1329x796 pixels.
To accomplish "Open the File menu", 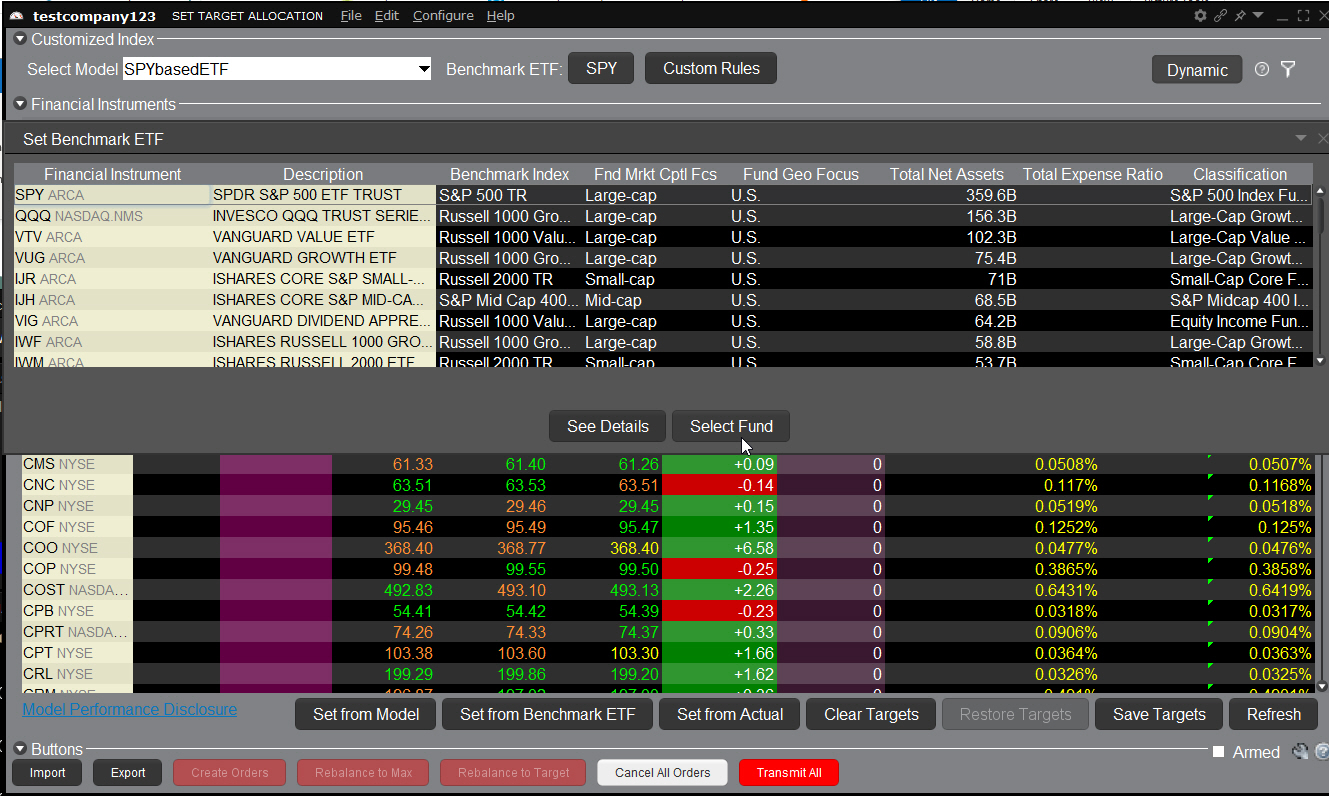I will 352,15.
